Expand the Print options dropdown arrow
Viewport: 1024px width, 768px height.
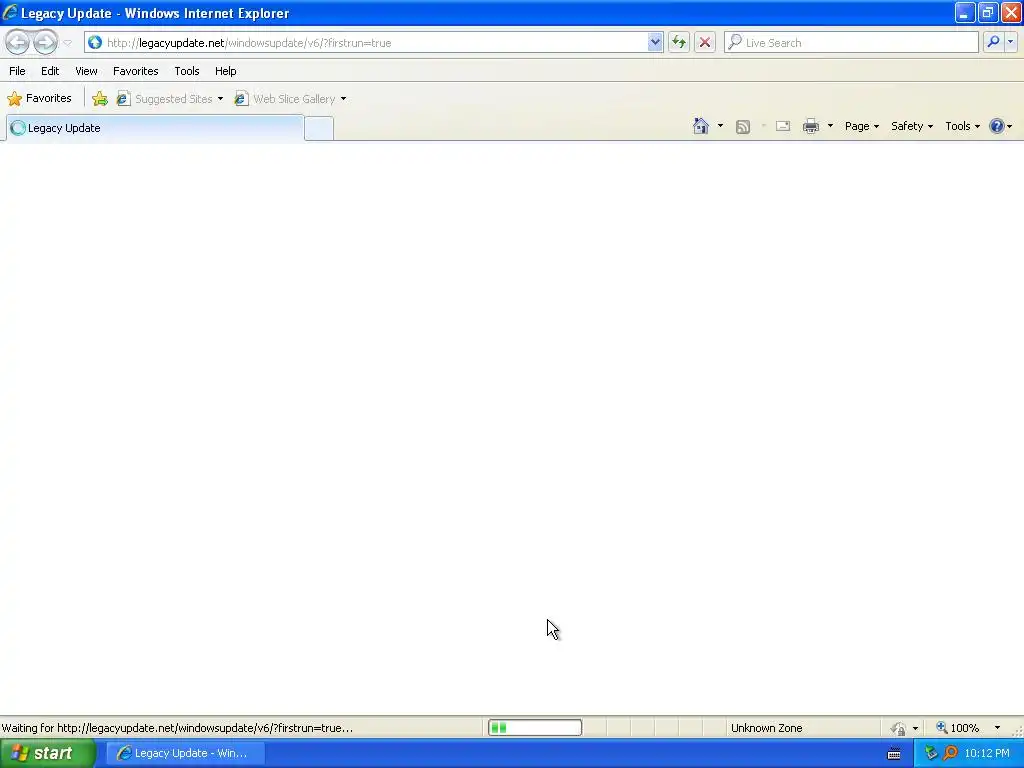(x=830, y=126)
